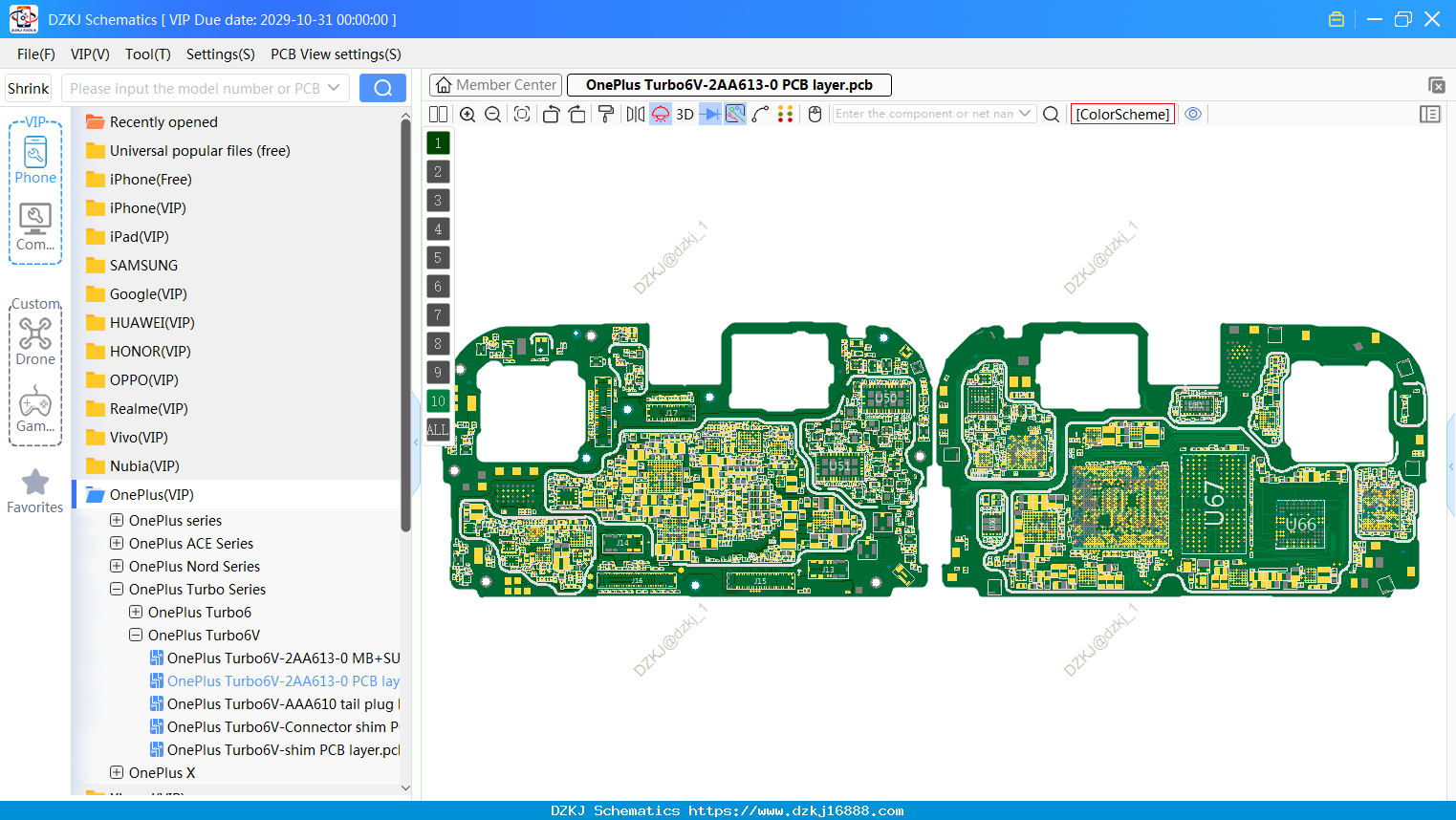This screenshot has width=1456, height=820.
Task: Open the Settings(S) menu
Action: pyautogui.click(x=221, y=54)
